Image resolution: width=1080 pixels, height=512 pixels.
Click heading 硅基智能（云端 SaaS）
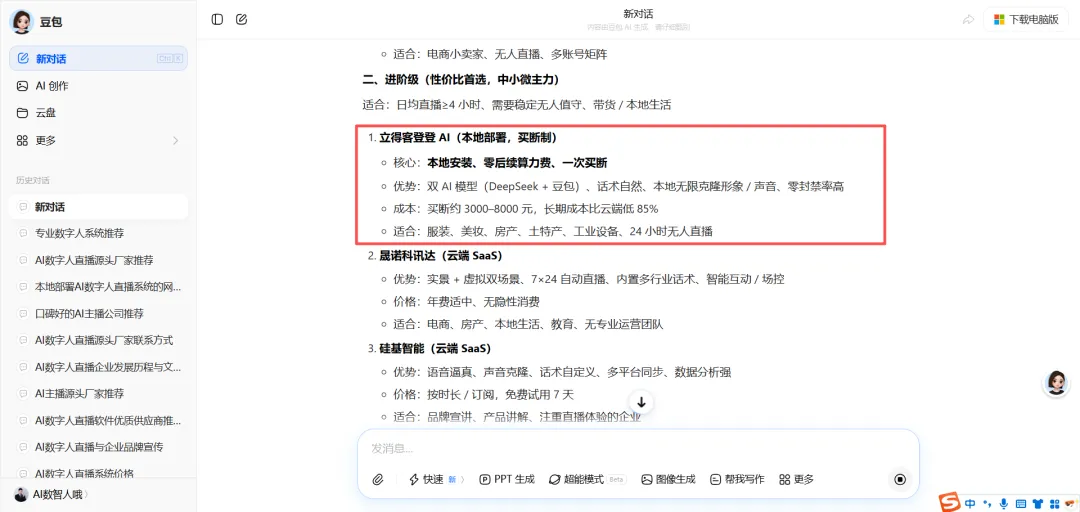[x=435, y=349]
